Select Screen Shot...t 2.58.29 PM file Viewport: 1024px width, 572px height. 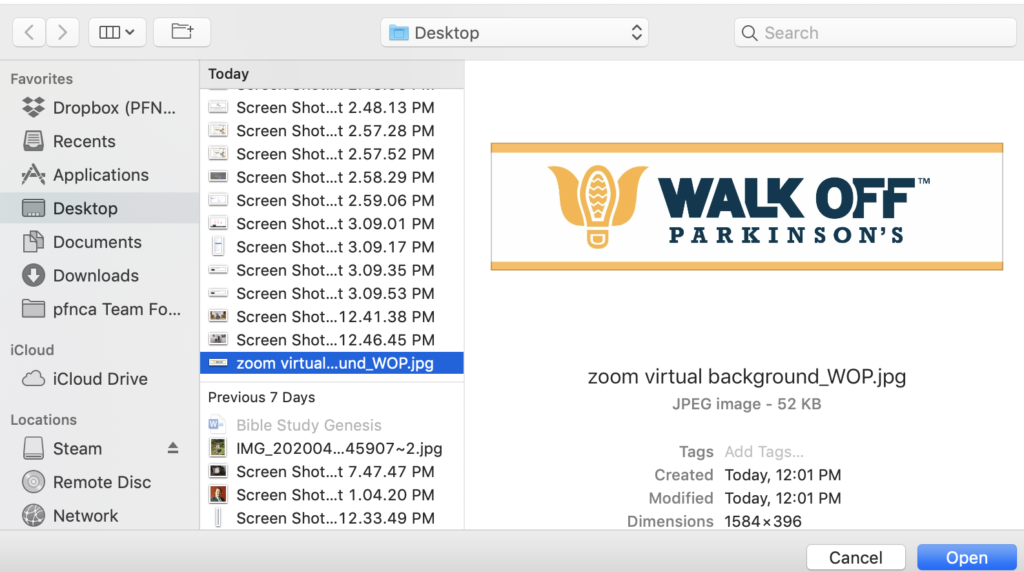[332, 177]
